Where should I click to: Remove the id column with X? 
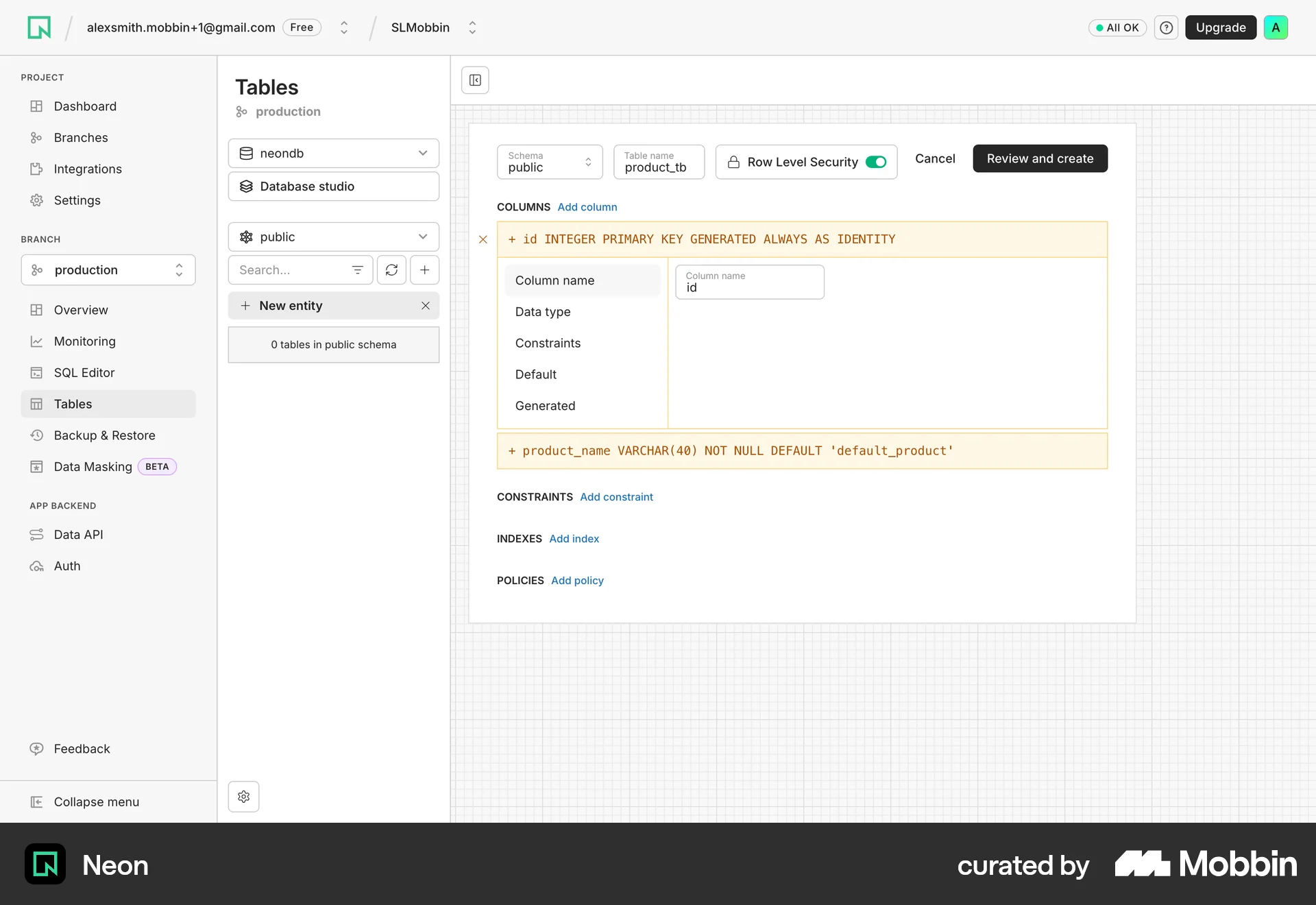pyautogui.click(x=483, y=239)
